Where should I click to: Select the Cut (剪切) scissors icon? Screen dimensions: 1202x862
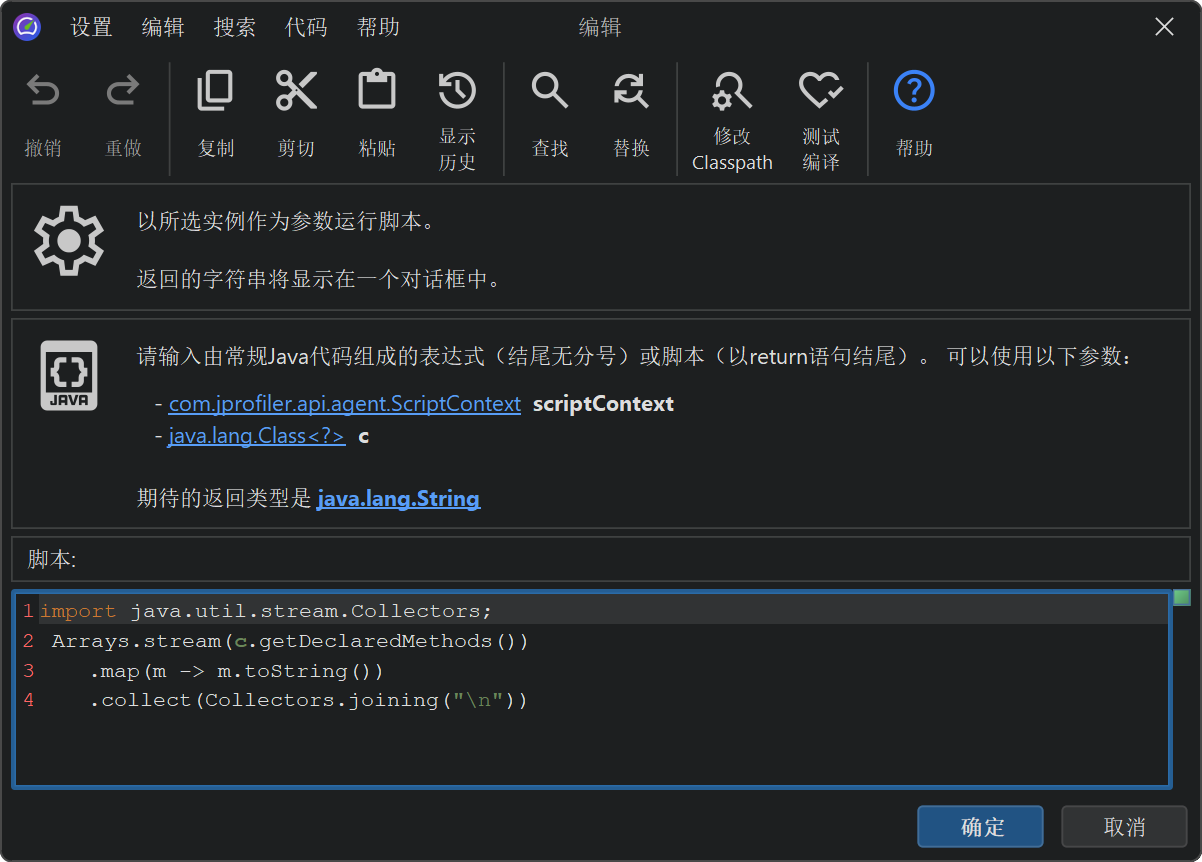point(296,92)
